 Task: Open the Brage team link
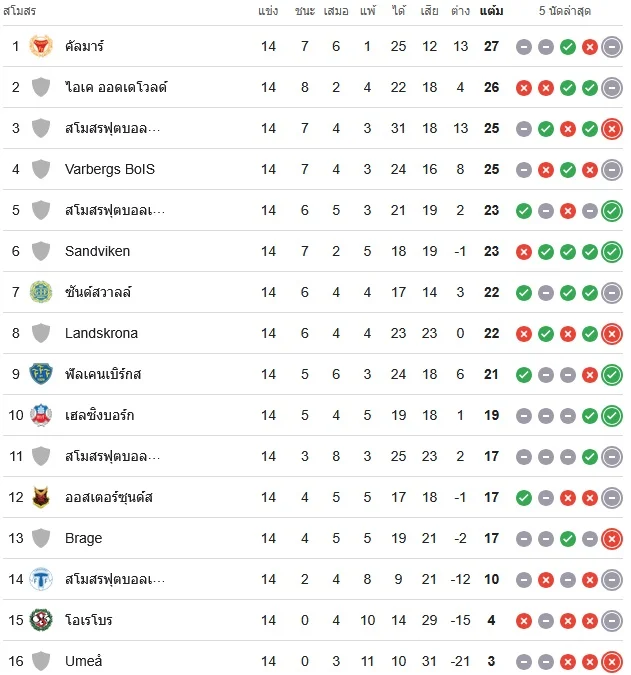click(84, 538)
